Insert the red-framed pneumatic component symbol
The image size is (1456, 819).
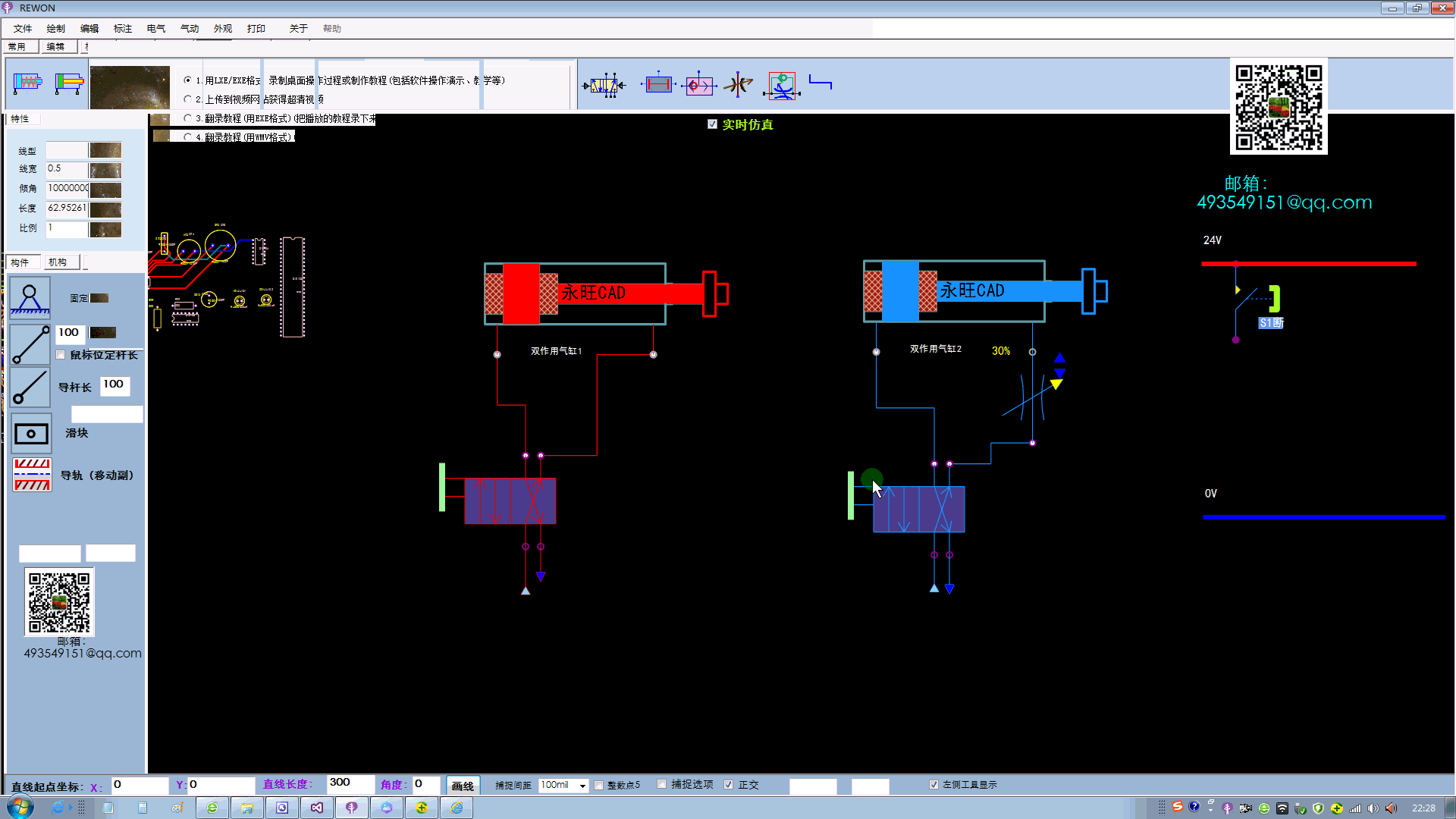click(x=782, y=86)
